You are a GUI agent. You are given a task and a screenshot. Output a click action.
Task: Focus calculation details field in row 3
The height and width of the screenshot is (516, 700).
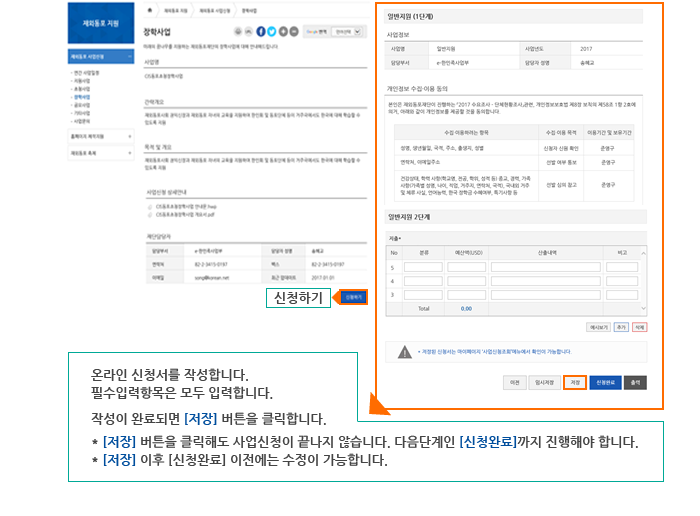click(546, 295)
